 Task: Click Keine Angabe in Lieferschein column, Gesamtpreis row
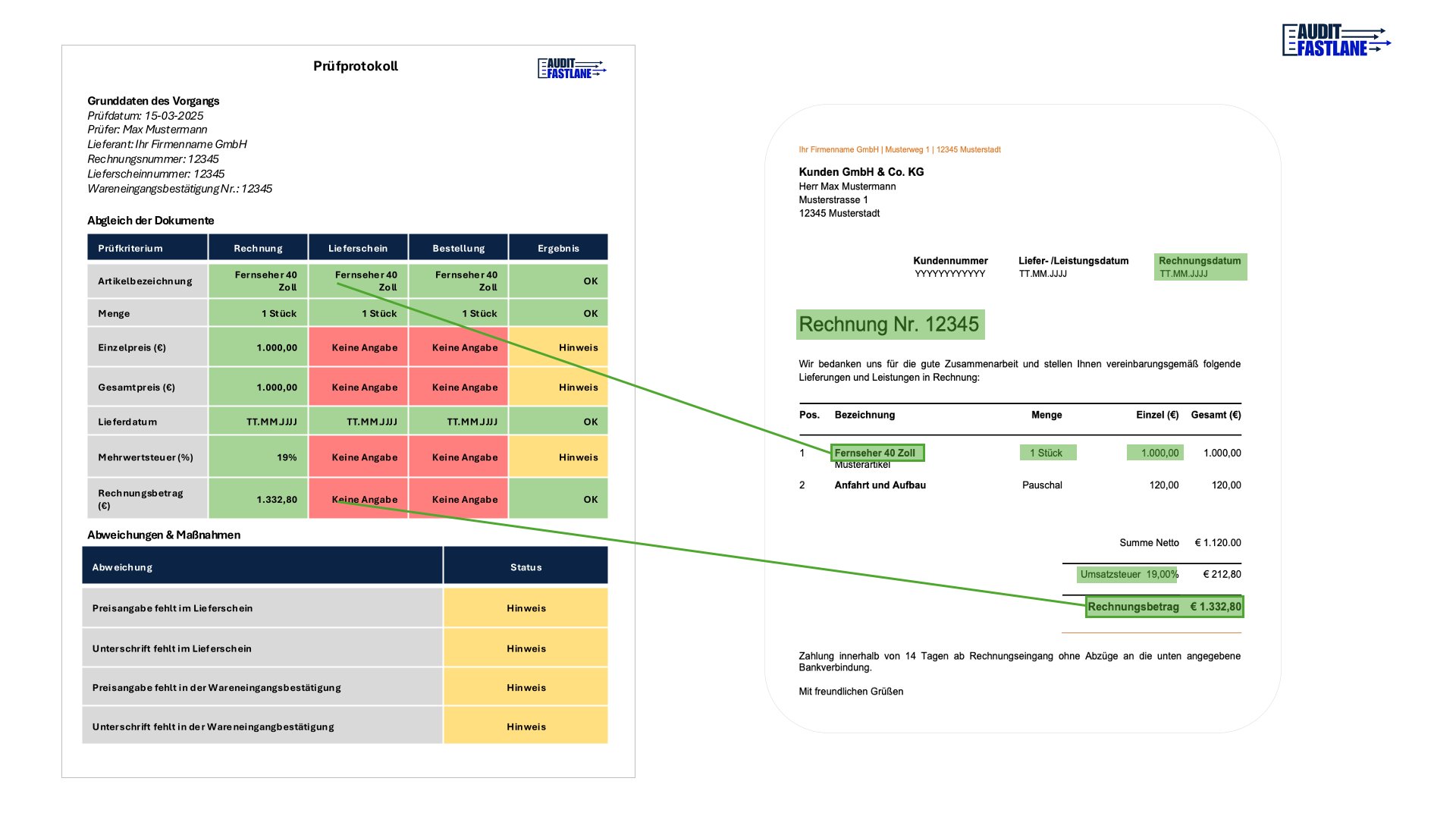click(x=358, y=387)
